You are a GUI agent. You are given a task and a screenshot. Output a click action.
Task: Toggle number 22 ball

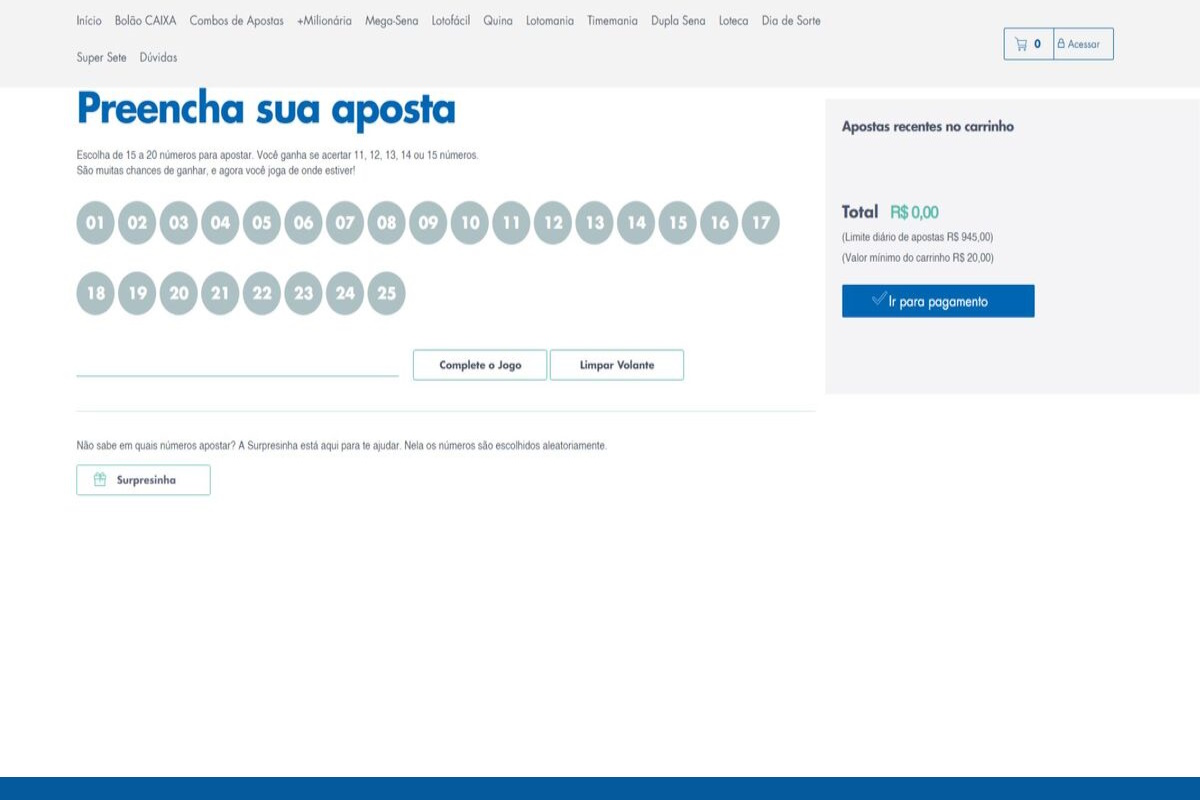(x=262, y=294)
